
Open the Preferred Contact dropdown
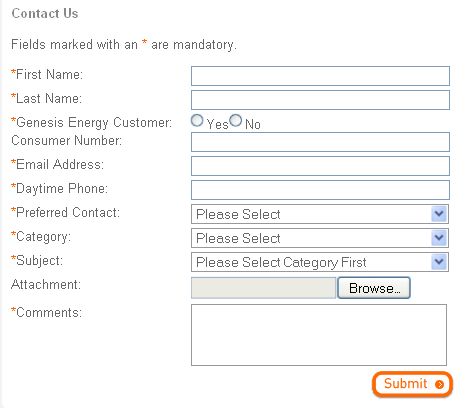coord(320,214)
